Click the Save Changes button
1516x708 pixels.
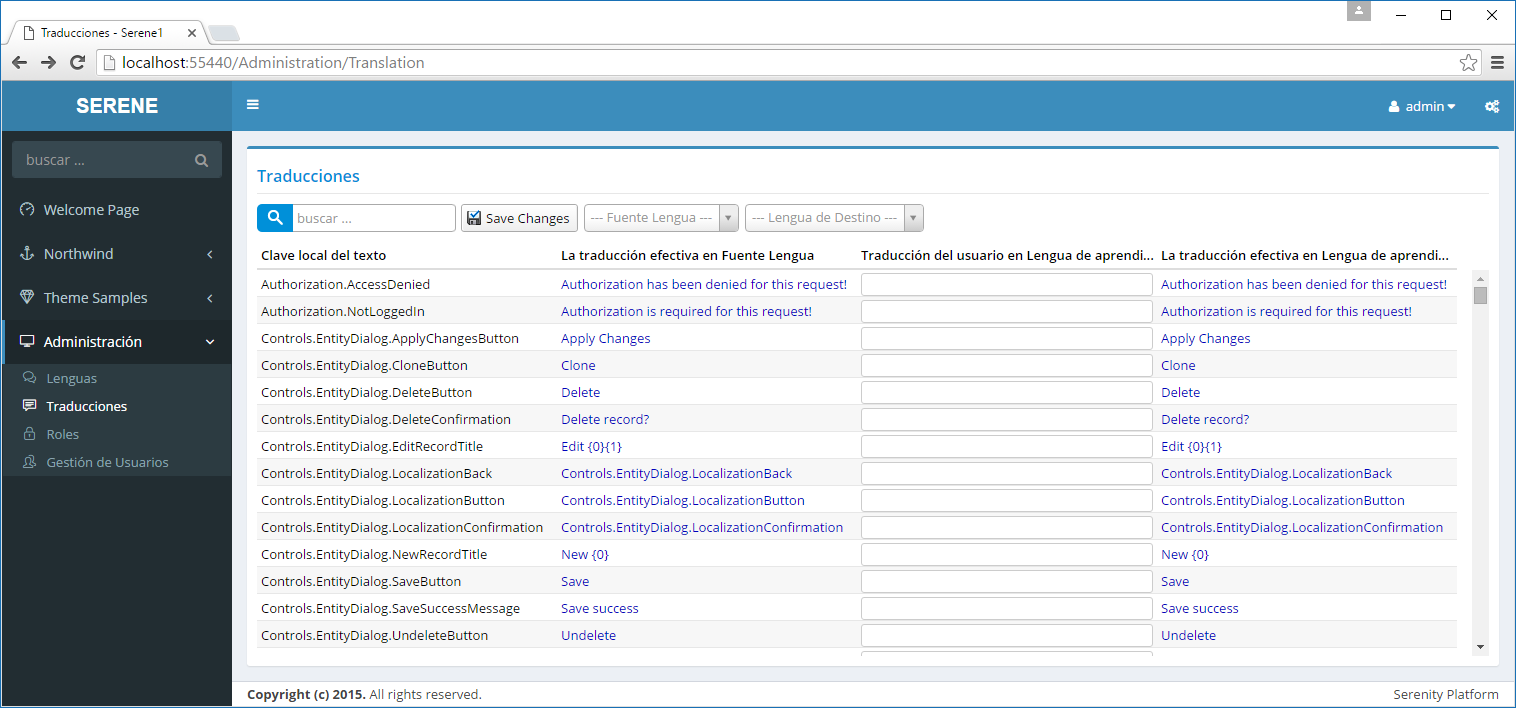point(518,218)
